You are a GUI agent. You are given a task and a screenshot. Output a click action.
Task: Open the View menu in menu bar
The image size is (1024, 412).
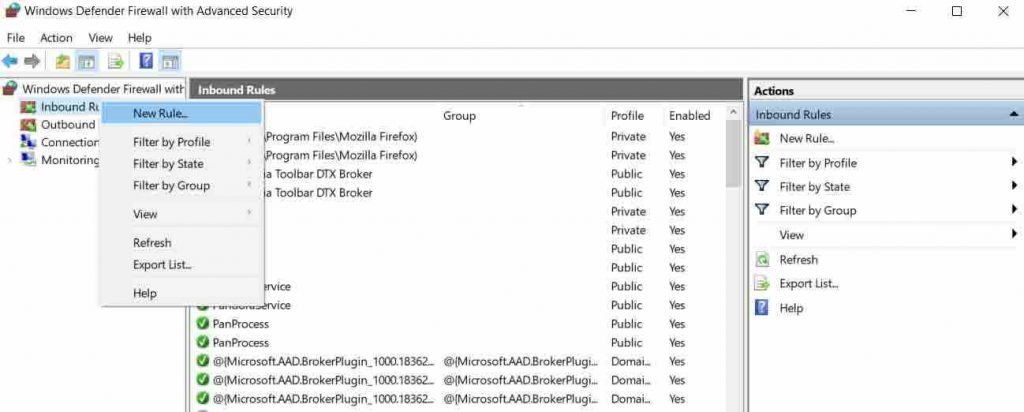pyautogui.click(x=101, y=38)
